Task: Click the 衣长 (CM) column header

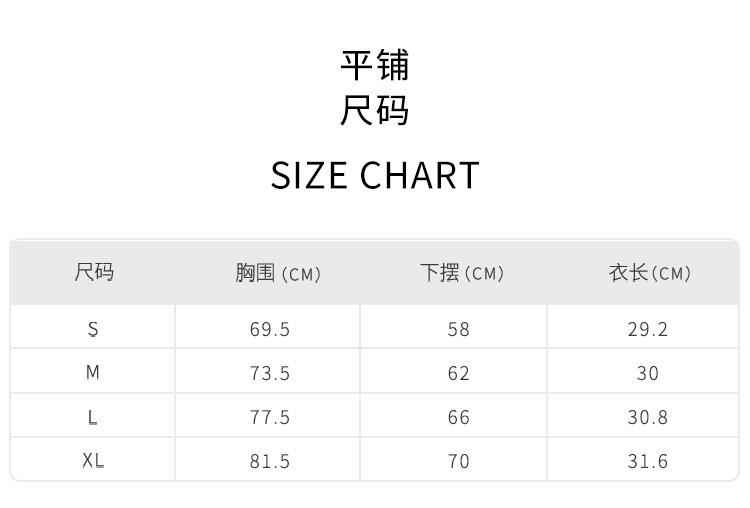Action: point(649,273)
